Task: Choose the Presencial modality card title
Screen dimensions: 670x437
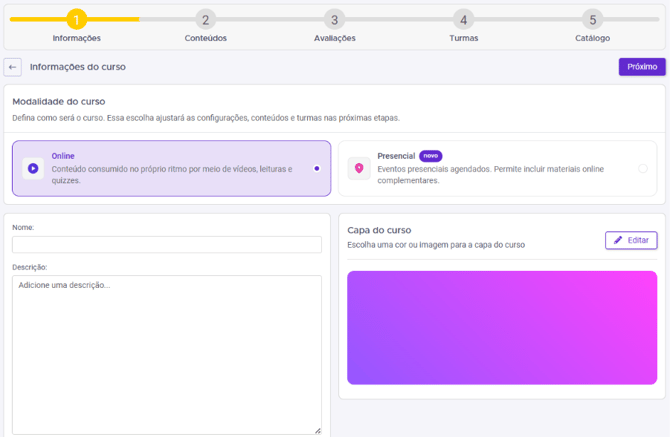Action: pos(396,156)
